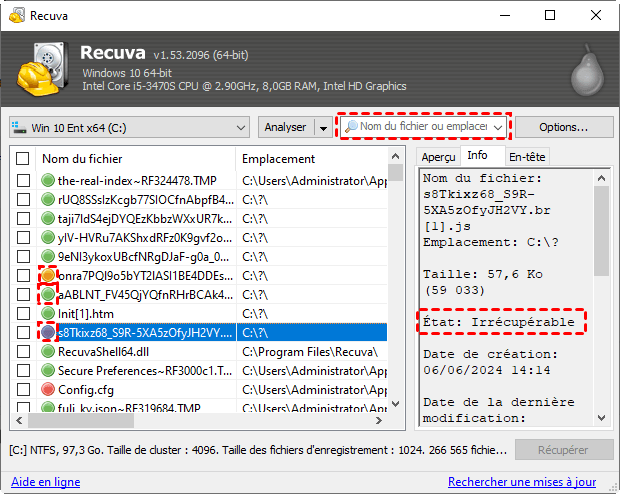620x494 pixels.
Task: Click the Recuva hard-hat drive logo
Action: (x=42, y=69)
